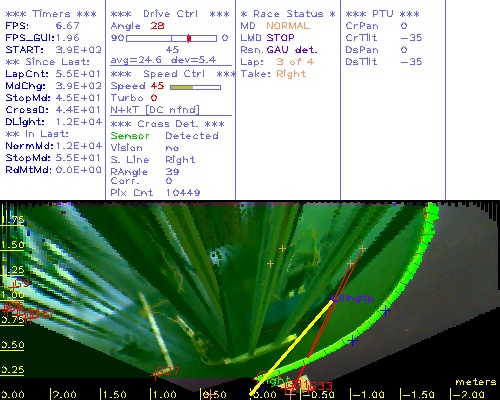500x400 pixels.
Task: Select the Rsn. GAU det. reason line
Action: (x=279, y=50)
